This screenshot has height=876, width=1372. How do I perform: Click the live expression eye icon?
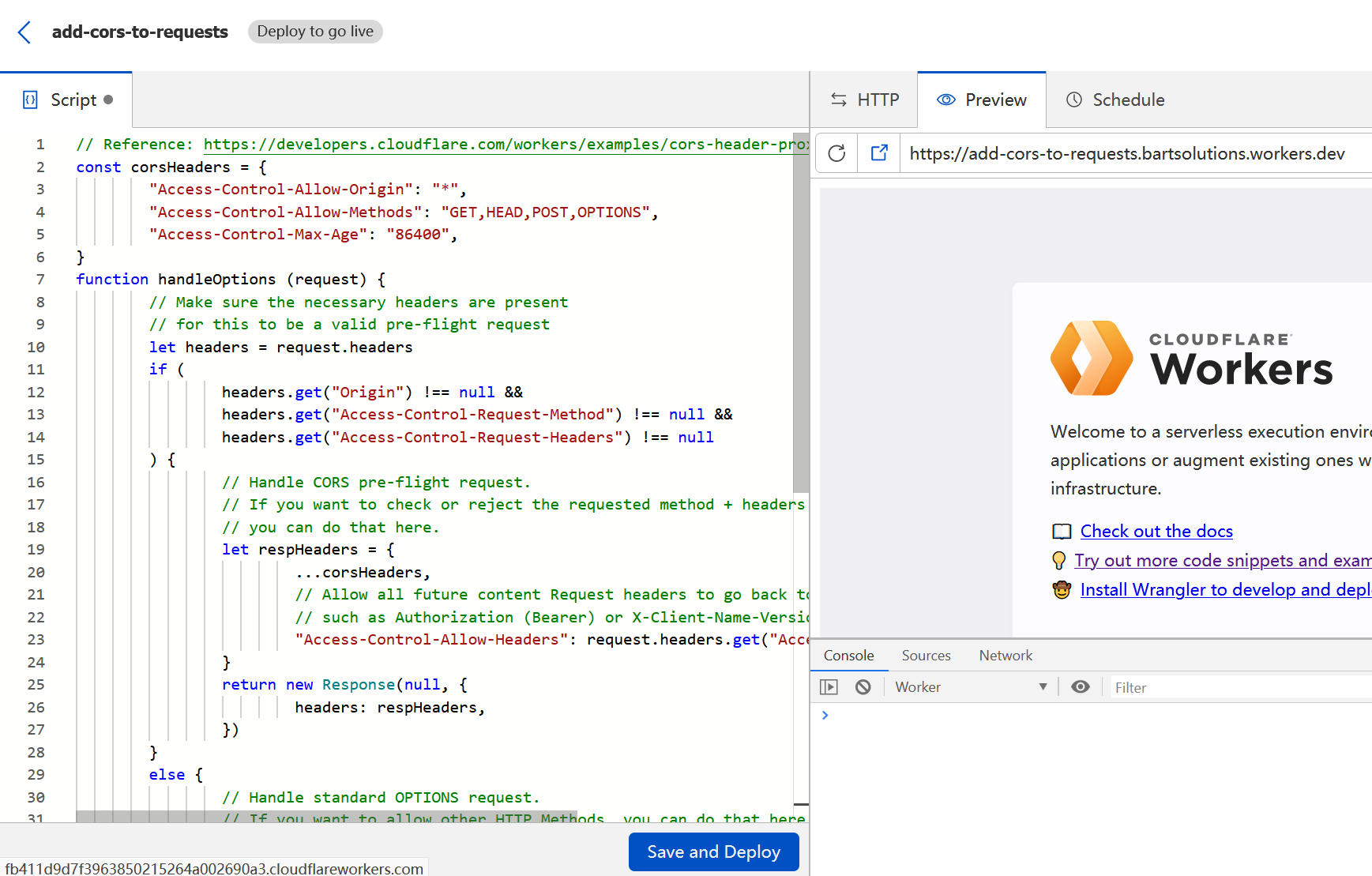pos(1081,686)
